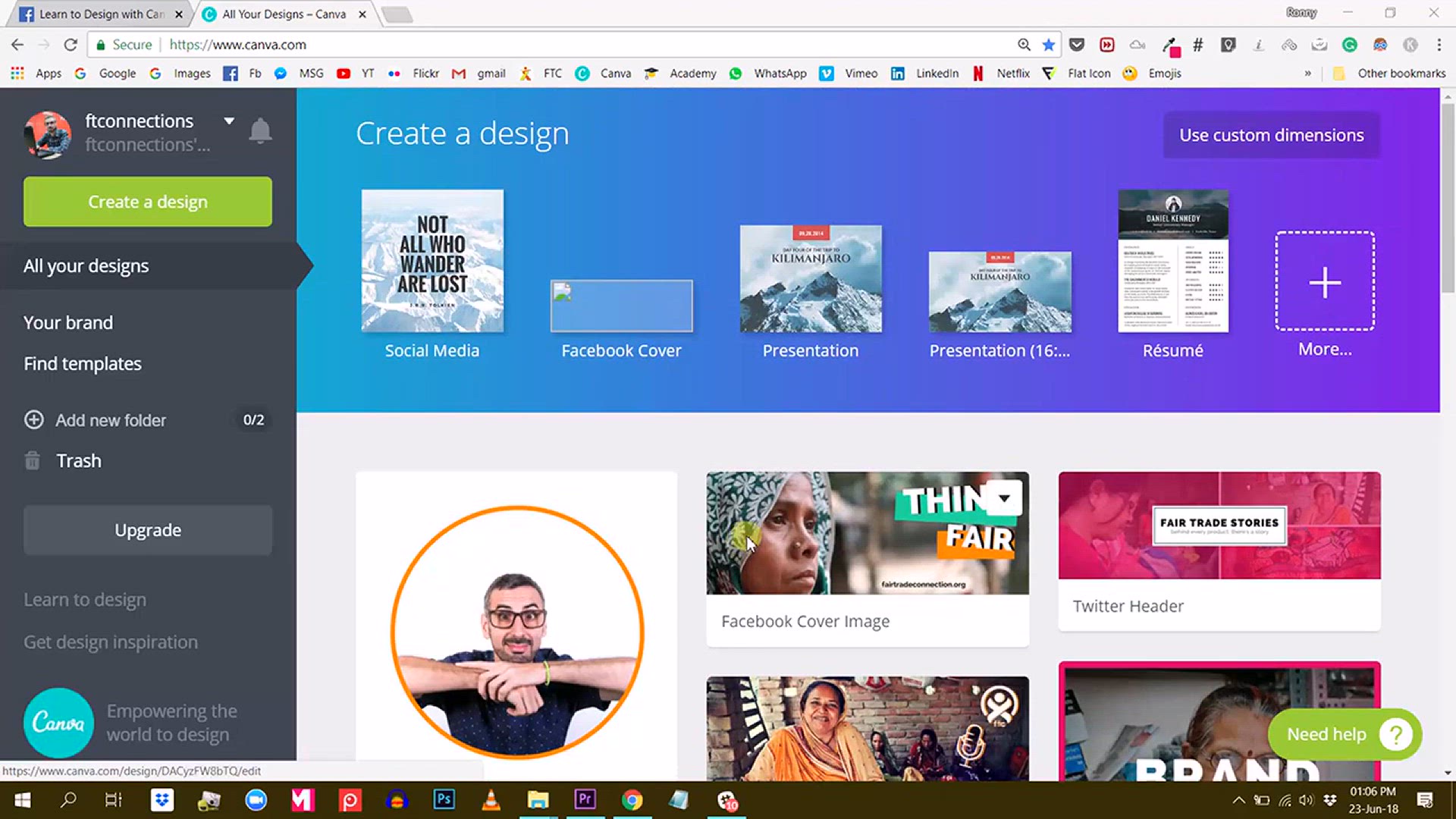1456x819 pixels.
Task: Expand the ftconnections account dropdown arrow
Action: (229, 121)
